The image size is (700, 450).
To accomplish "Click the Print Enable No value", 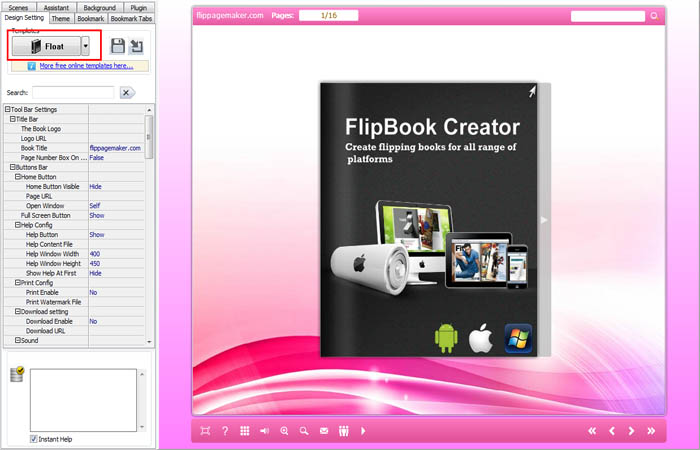I will click(x=93, y=292).
